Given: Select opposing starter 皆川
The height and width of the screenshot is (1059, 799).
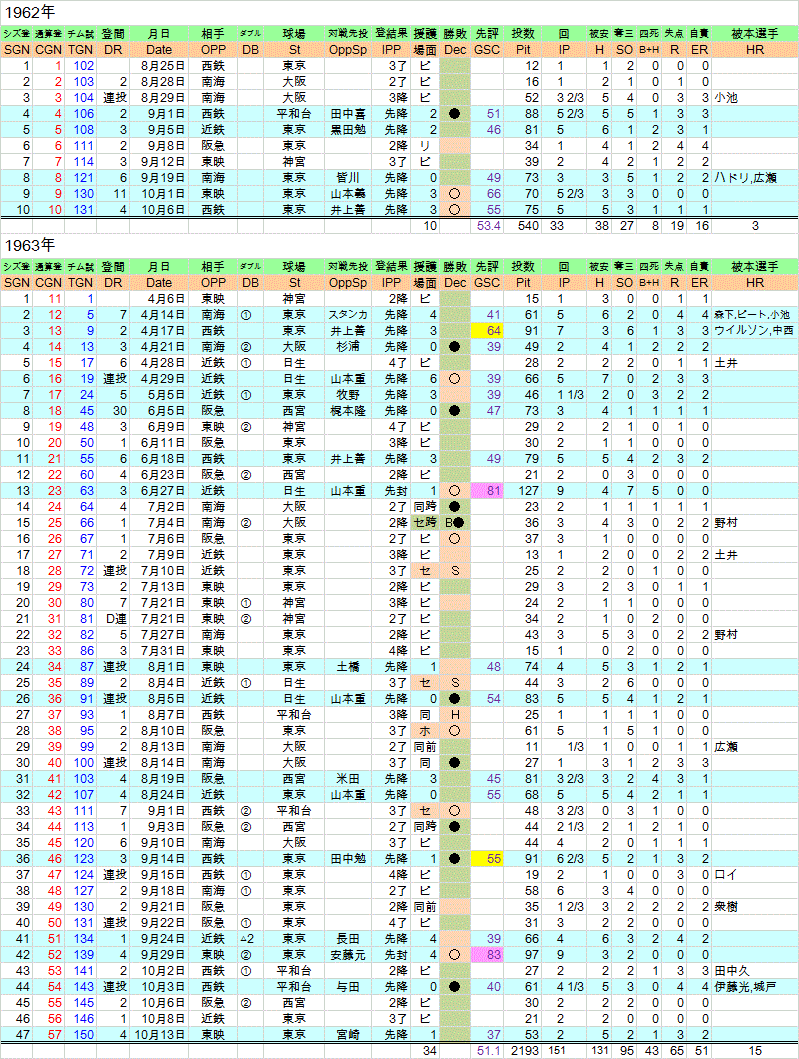Looking at the screenshot, I should coord(348,178).
